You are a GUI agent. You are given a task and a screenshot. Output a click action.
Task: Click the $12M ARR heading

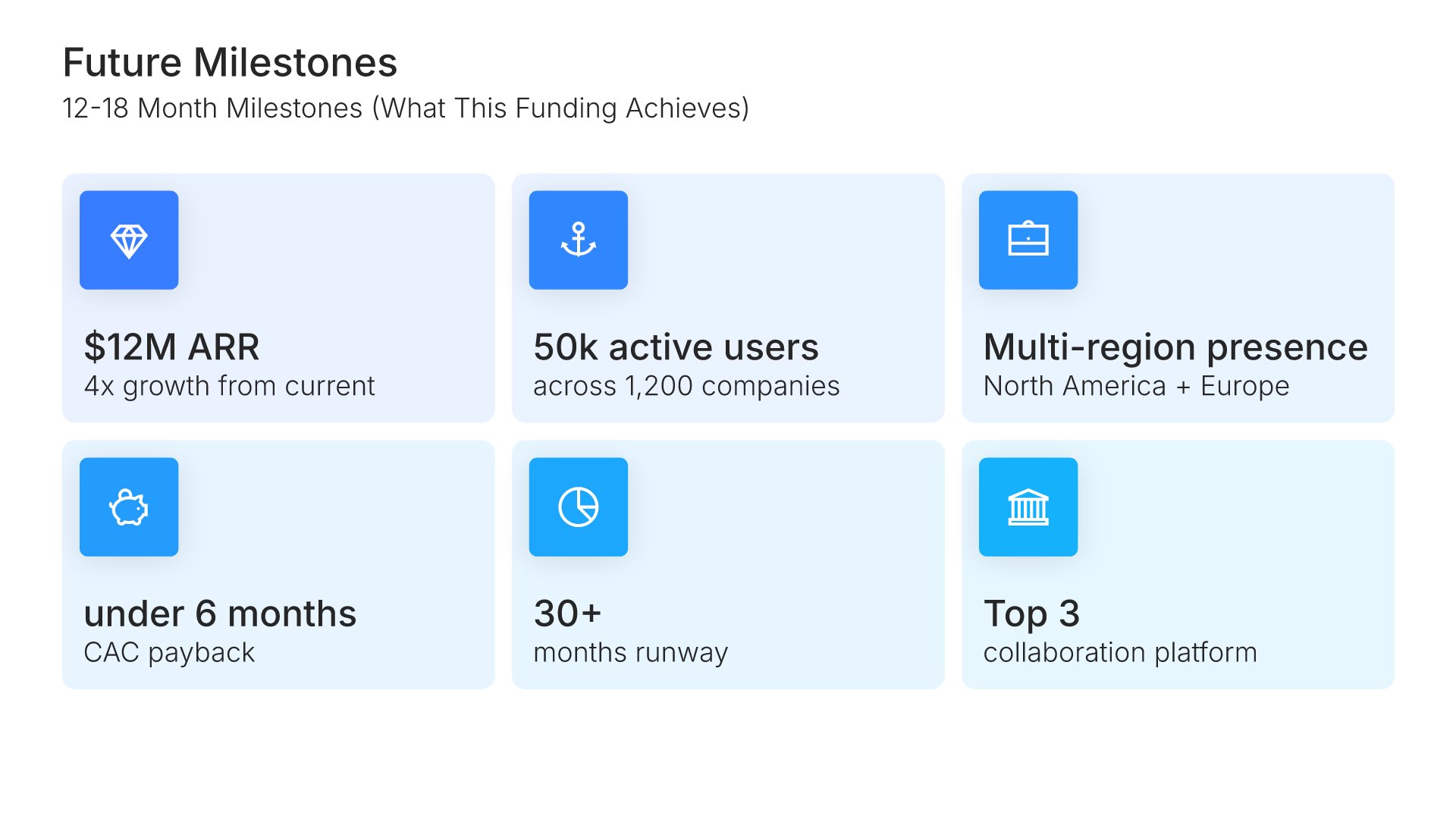coord(171,347)
